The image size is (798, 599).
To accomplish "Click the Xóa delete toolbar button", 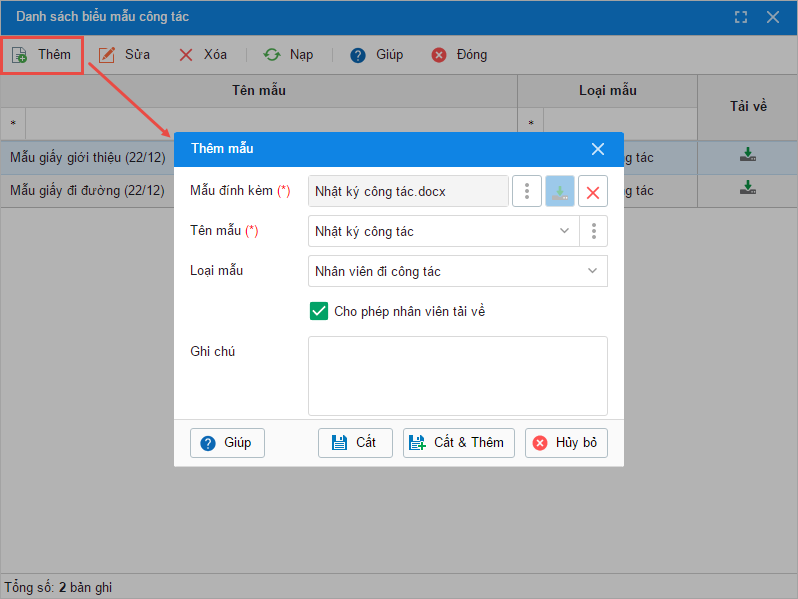I will coord(203,55).
